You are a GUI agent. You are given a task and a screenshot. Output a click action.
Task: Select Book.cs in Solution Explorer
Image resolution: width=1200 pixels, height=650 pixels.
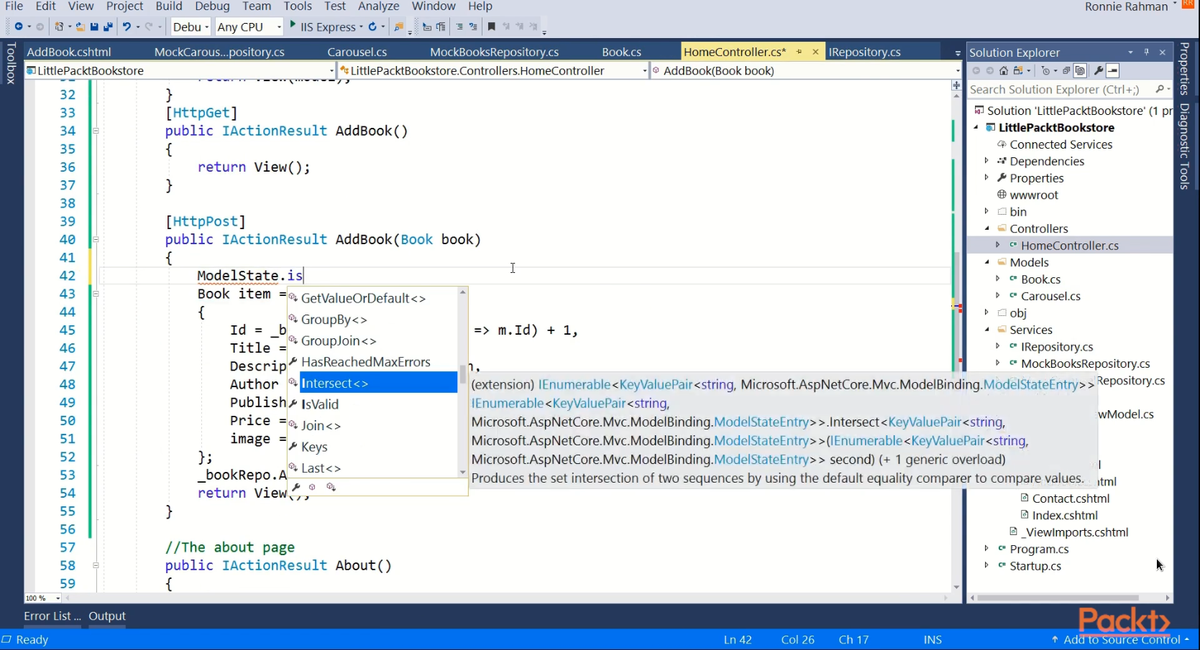[x=1040, y=279]
